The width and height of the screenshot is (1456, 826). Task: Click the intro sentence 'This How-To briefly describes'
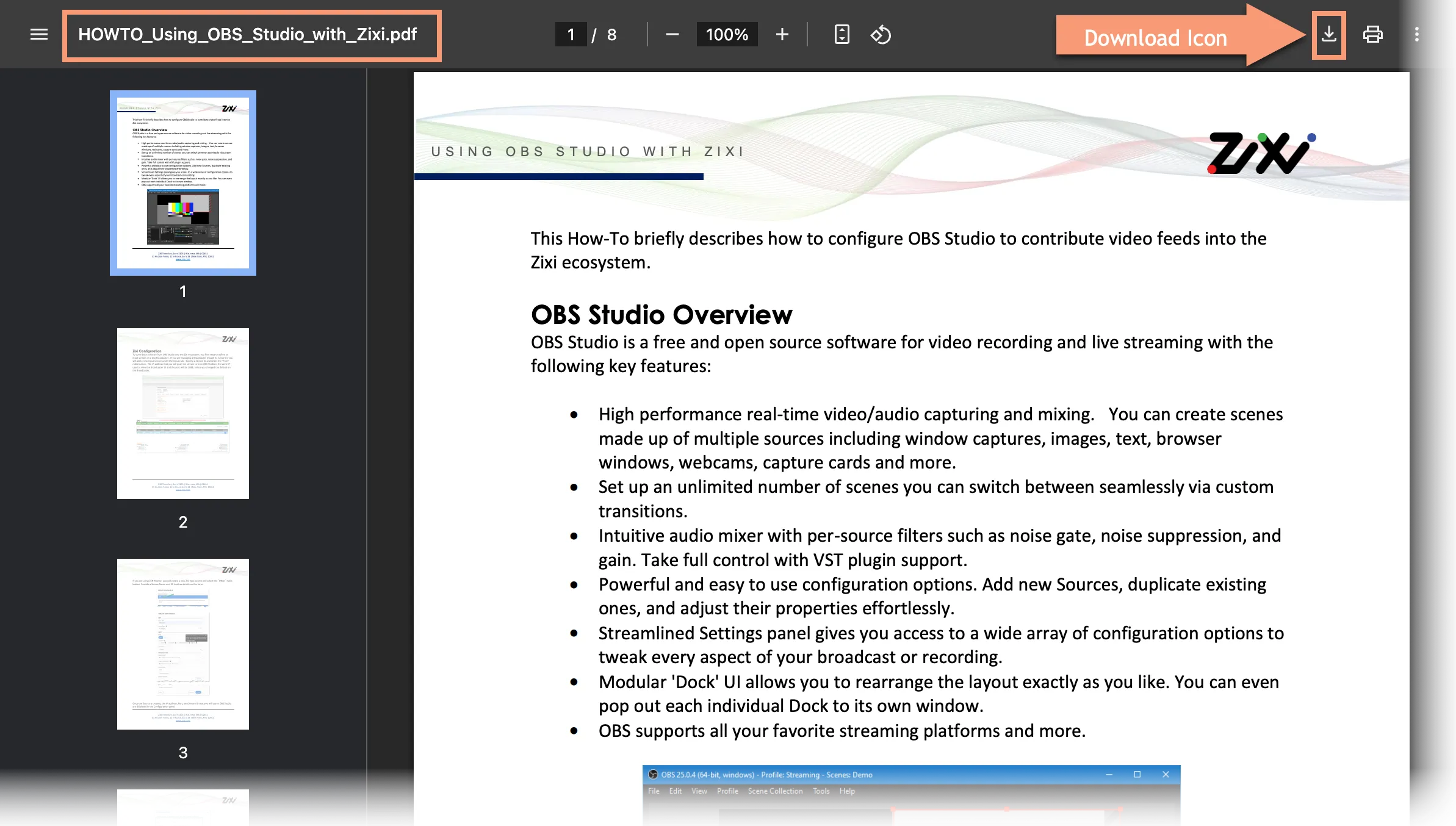[898, 250]
